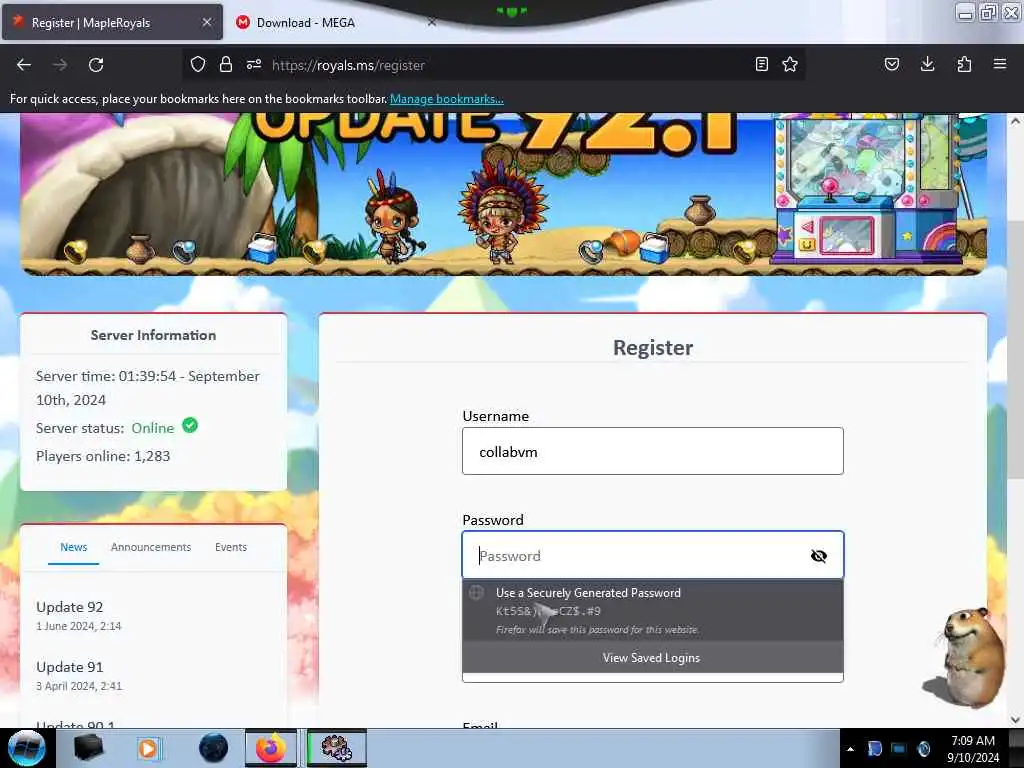Click the Firefox taskbar icon
Viewport: 1024px width, 768px height.
click(x=271, y=748)
